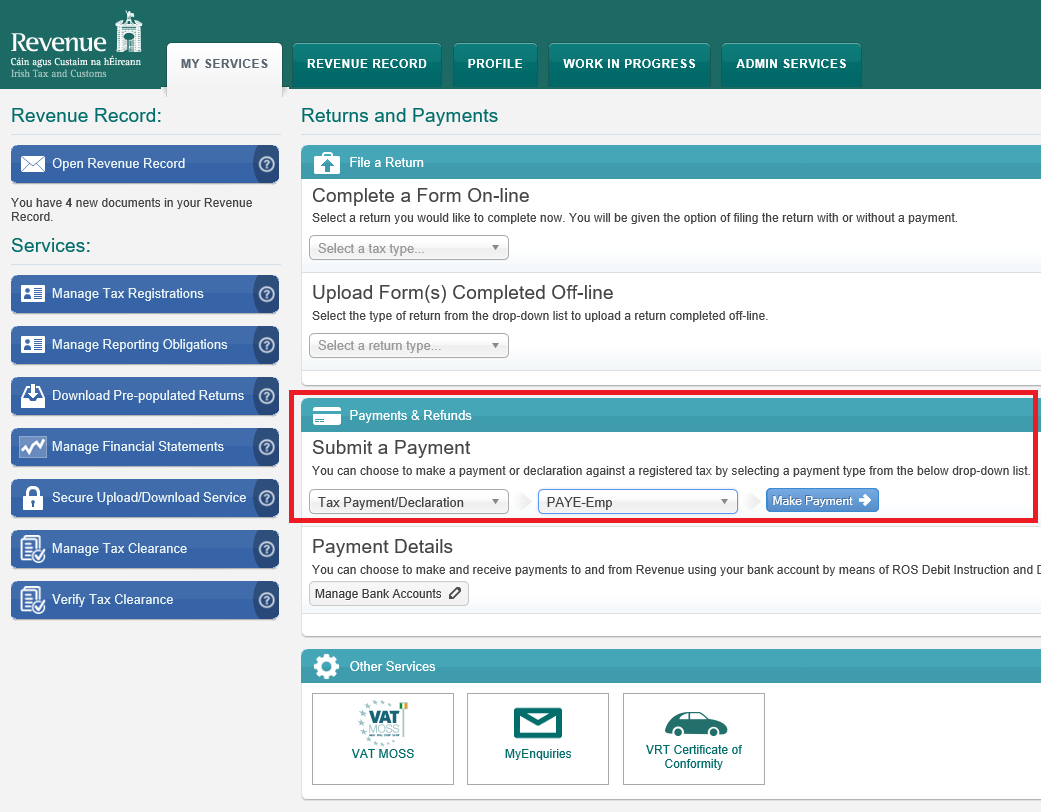Click the Revenue logo in header
The height and width of the screenshot is (812, 1041).
(76, 44)
